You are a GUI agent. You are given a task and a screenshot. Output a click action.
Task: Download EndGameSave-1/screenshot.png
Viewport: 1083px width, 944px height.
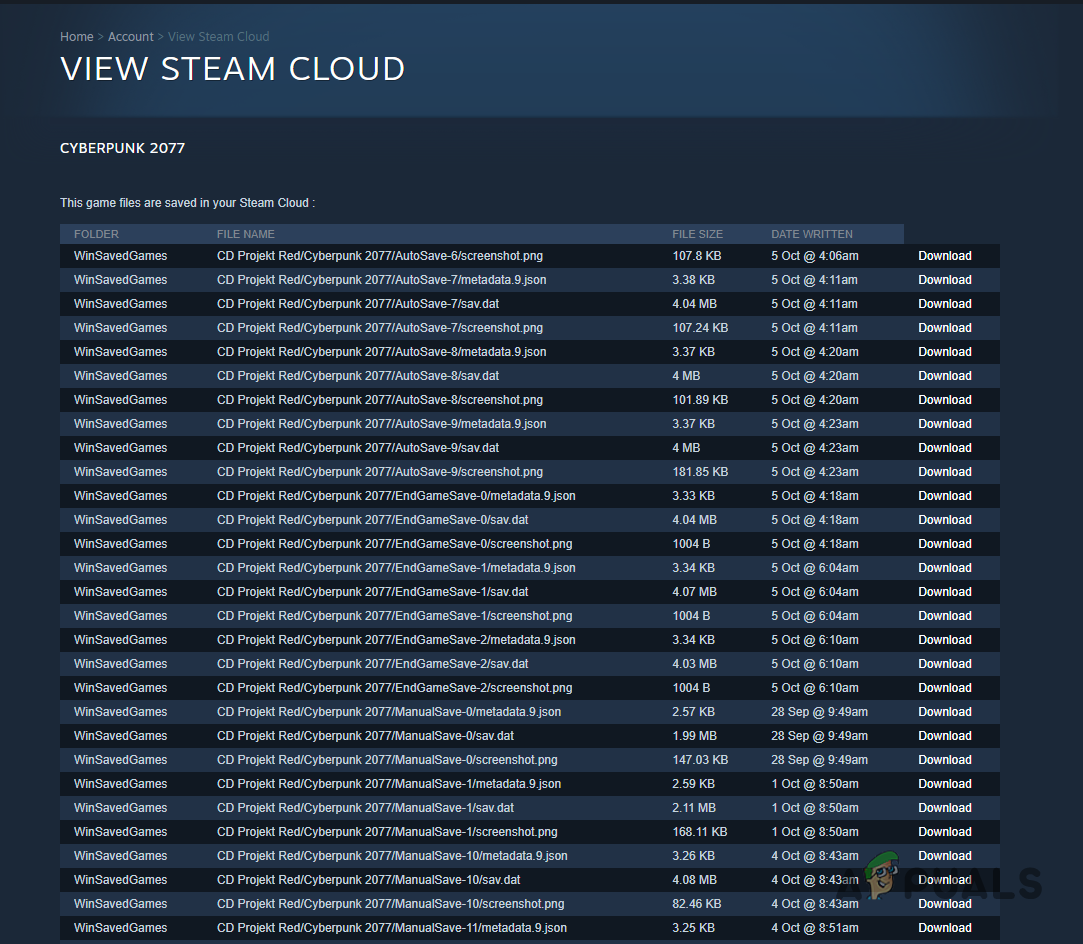point(943,615)
